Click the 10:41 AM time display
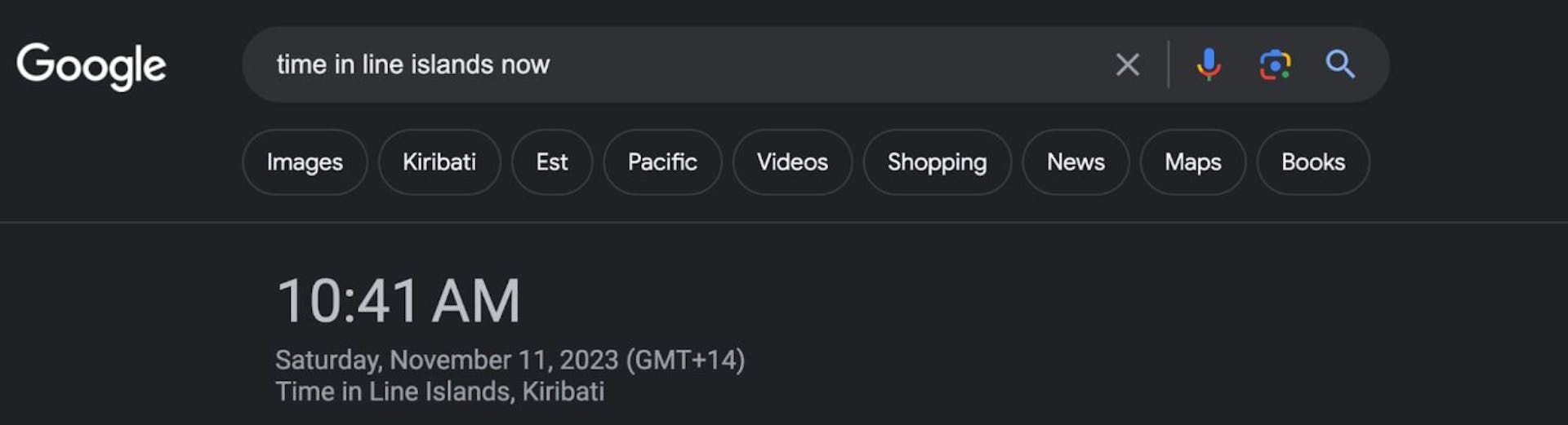The height and width of the screenshot is (425, 1568). (399, 301)
